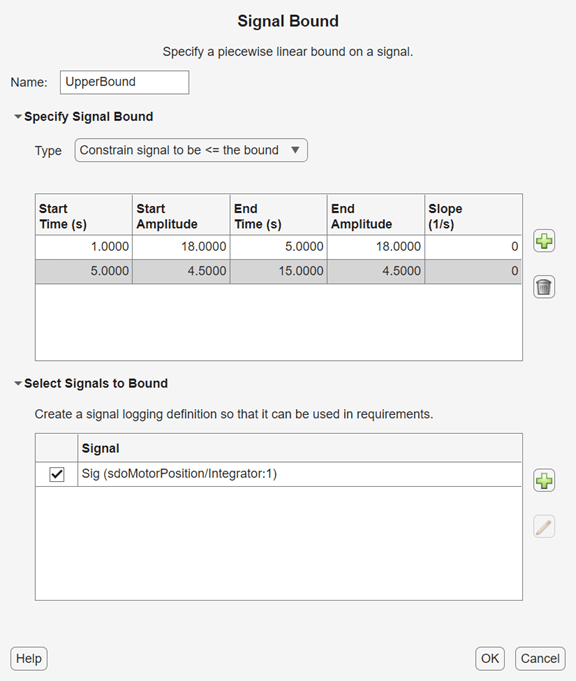
Task: Select Slope cell in the second row
Action: (473, 271)
